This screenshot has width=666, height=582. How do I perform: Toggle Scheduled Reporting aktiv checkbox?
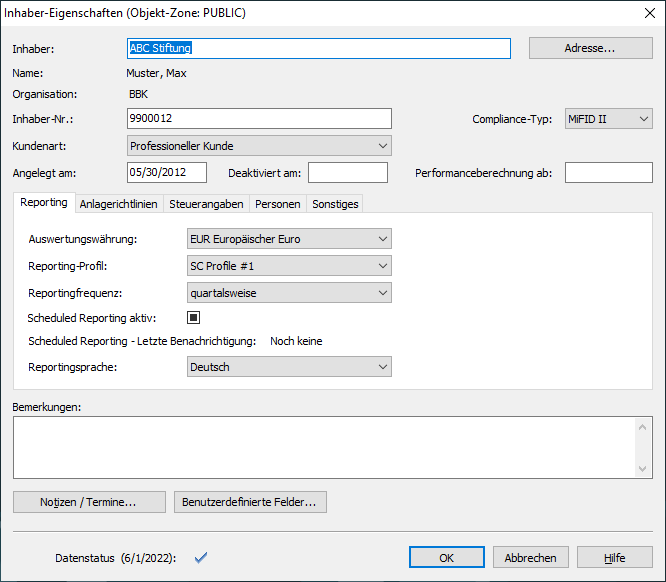(195, 318)
